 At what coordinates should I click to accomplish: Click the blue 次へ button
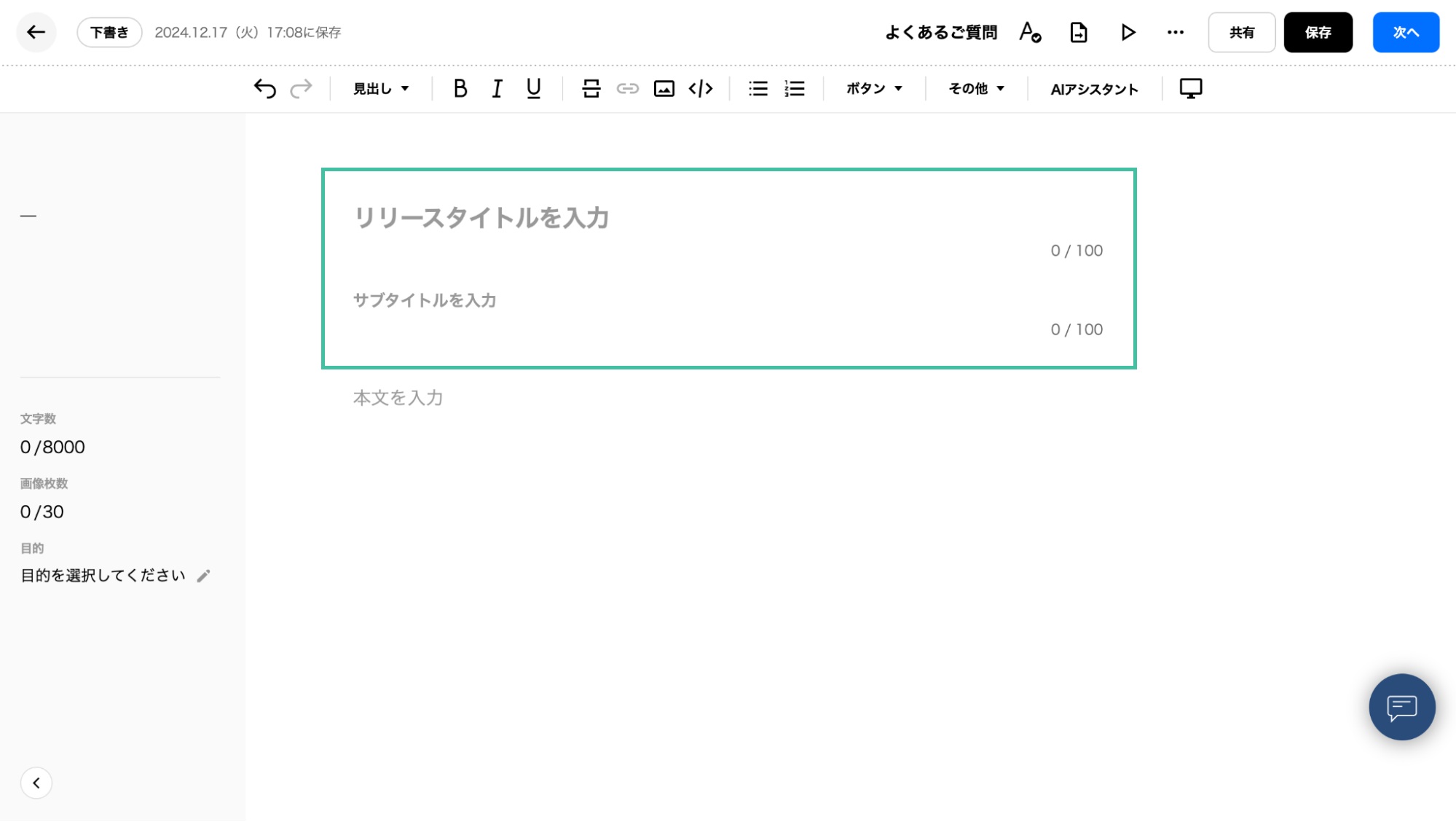(1405, 32)
